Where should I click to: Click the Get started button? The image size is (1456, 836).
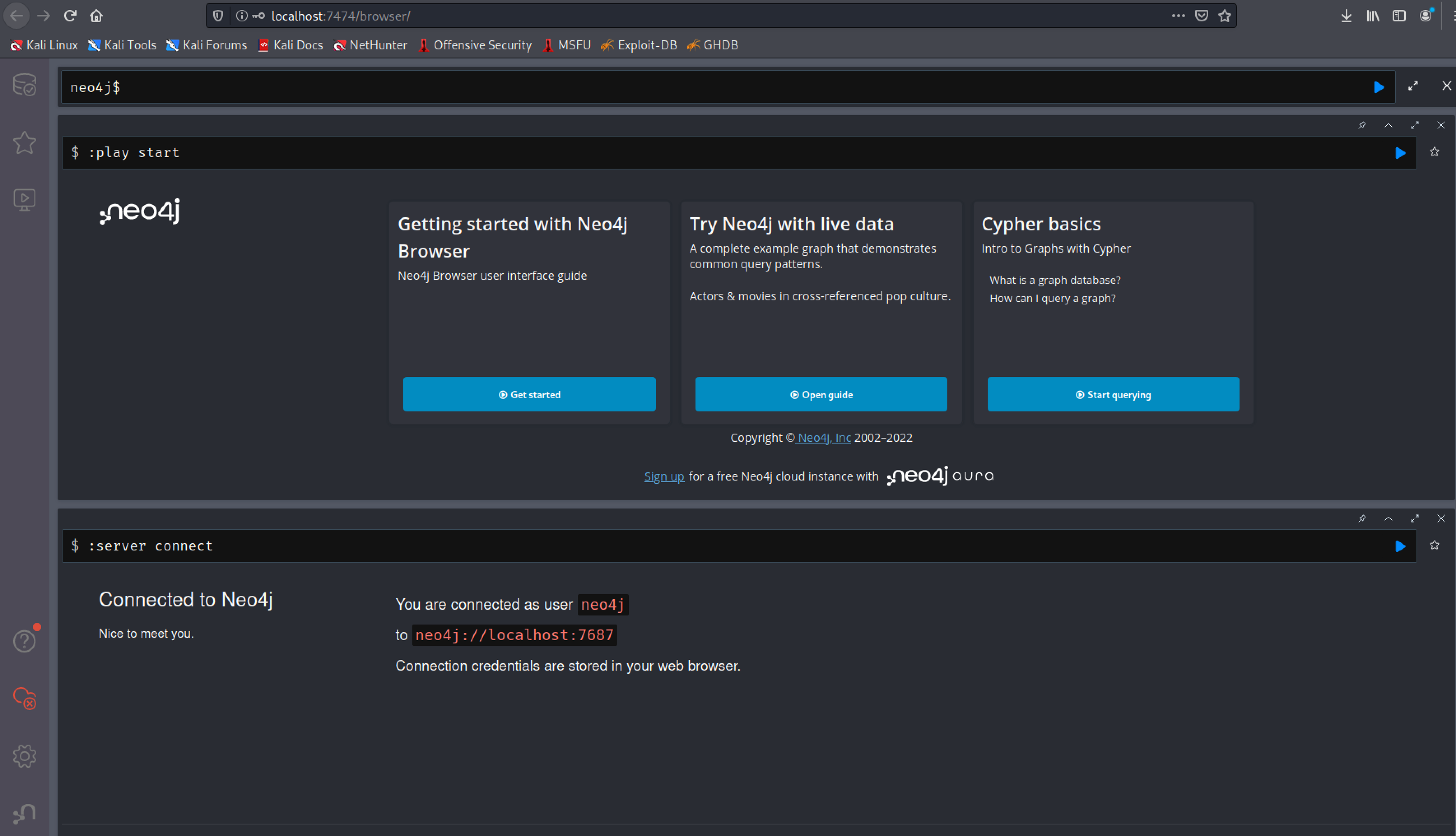click(x=529, y=394)
